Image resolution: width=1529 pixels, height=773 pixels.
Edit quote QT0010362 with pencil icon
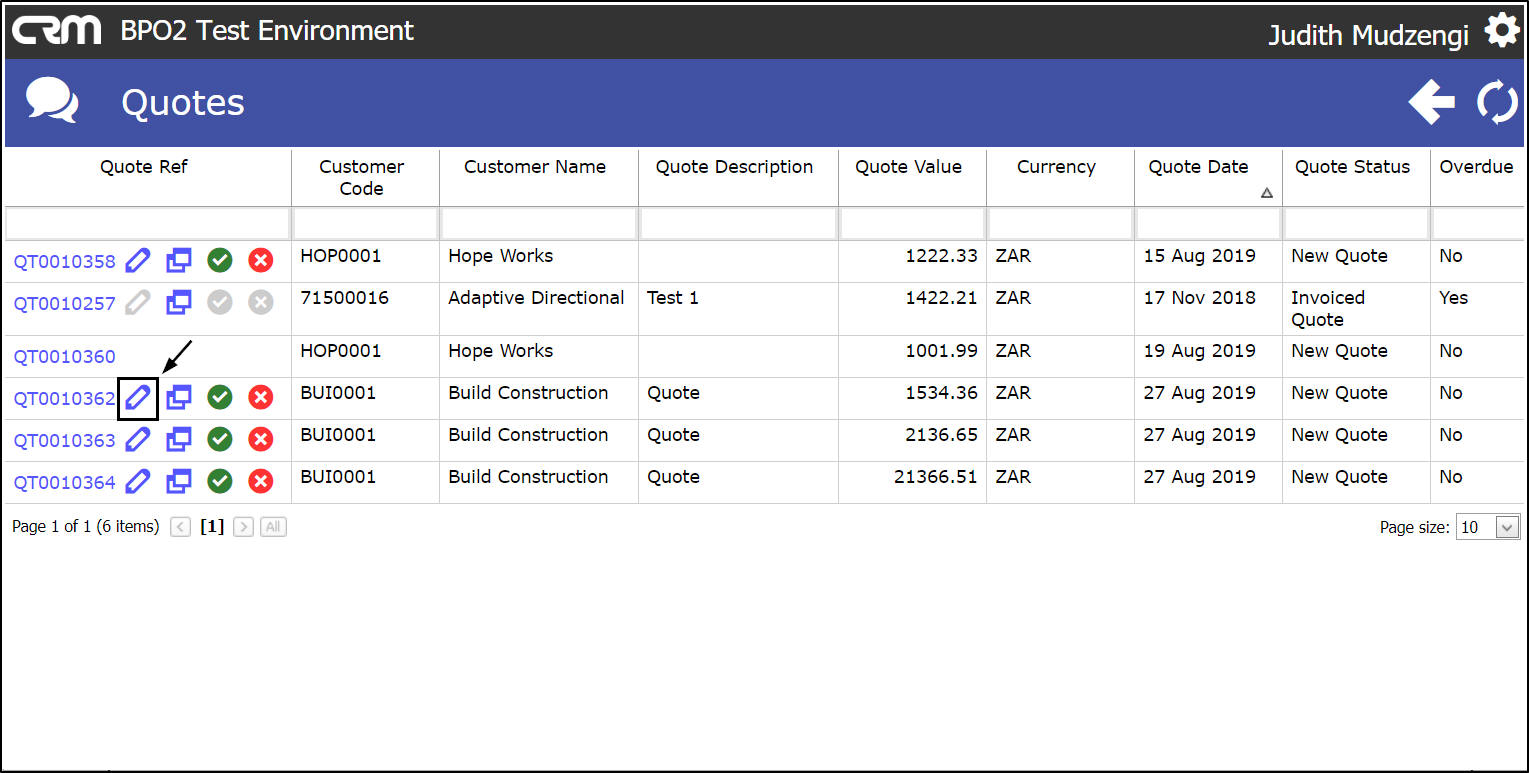point(138,398)
